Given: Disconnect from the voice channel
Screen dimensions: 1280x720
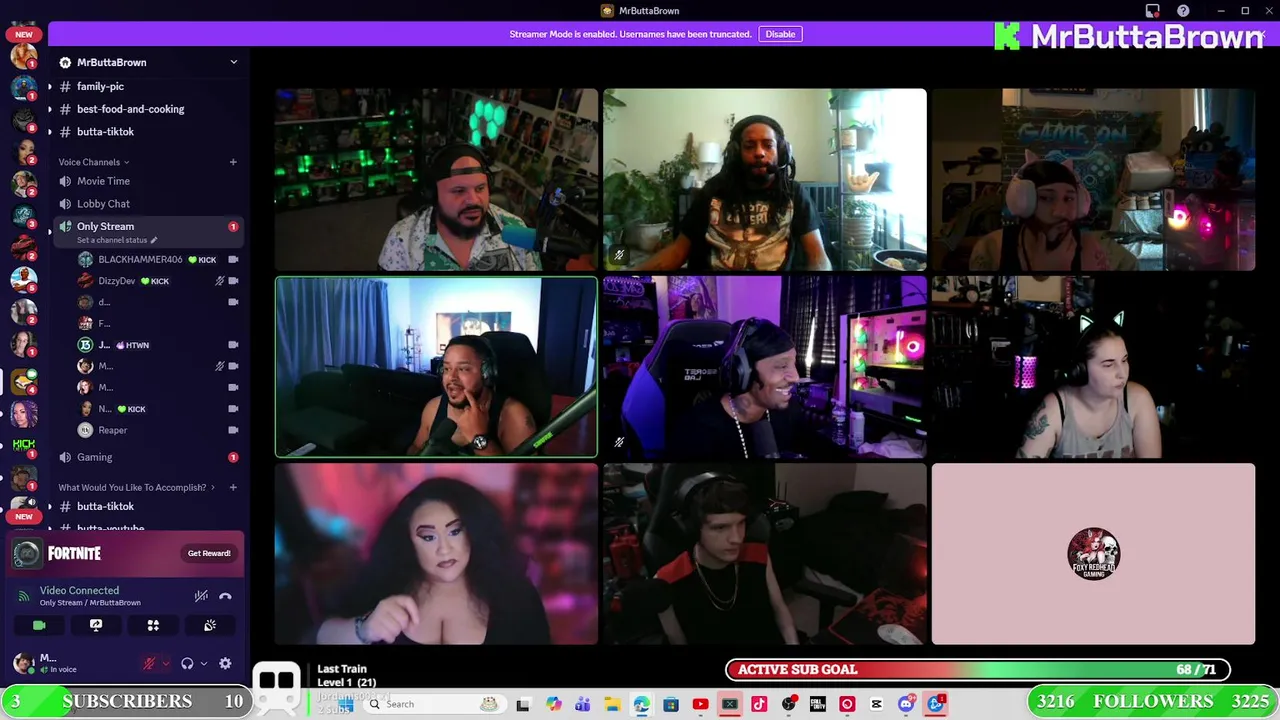Looking at the screenshot, I should tap(225, 596).
